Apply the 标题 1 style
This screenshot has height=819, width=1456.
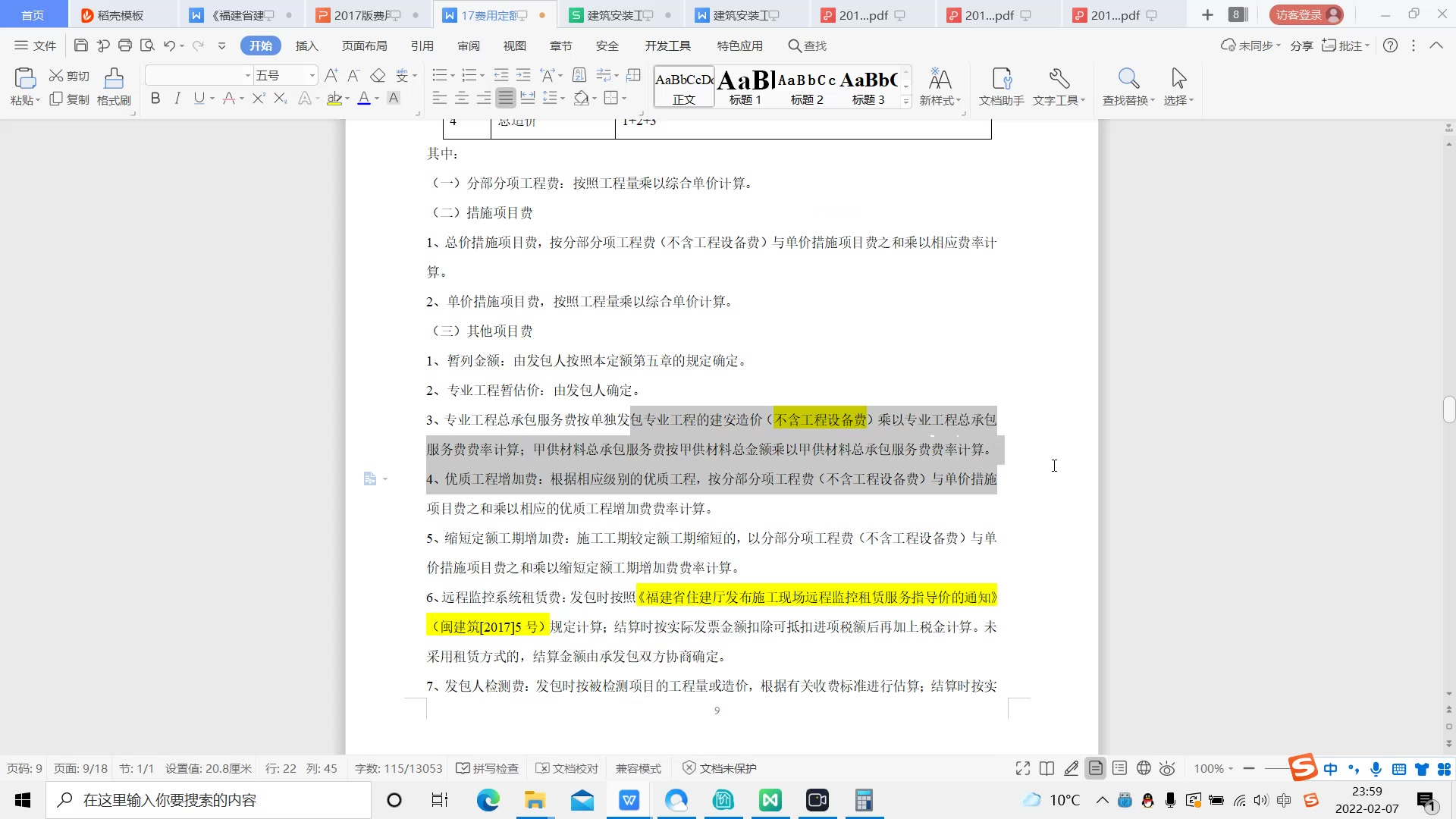click(745, 87)
